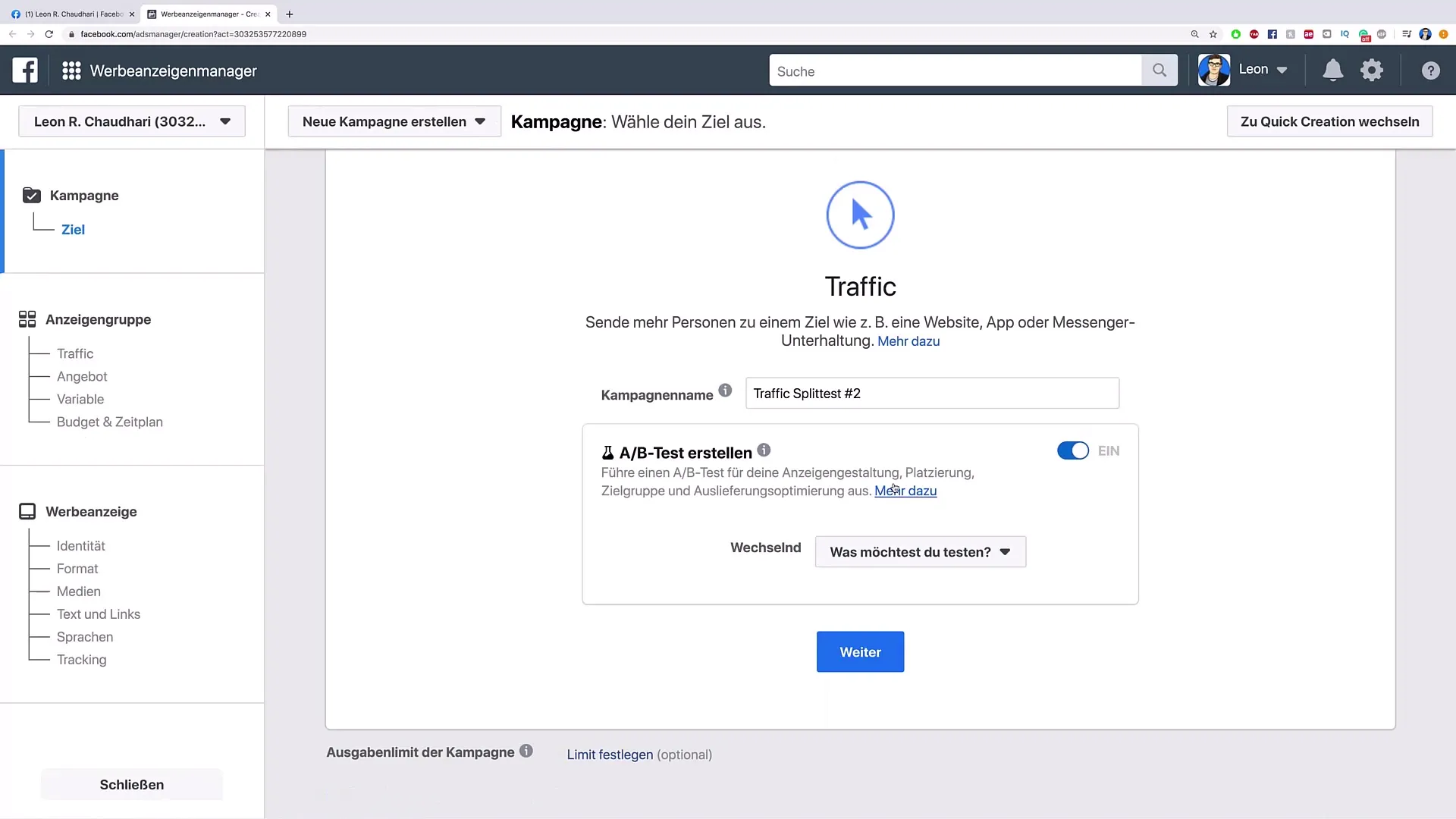Show info tooltip for Ausgabenlimit der Kampagne
Viewport: 1456px width, 819px height.
(x=526, y=751)
